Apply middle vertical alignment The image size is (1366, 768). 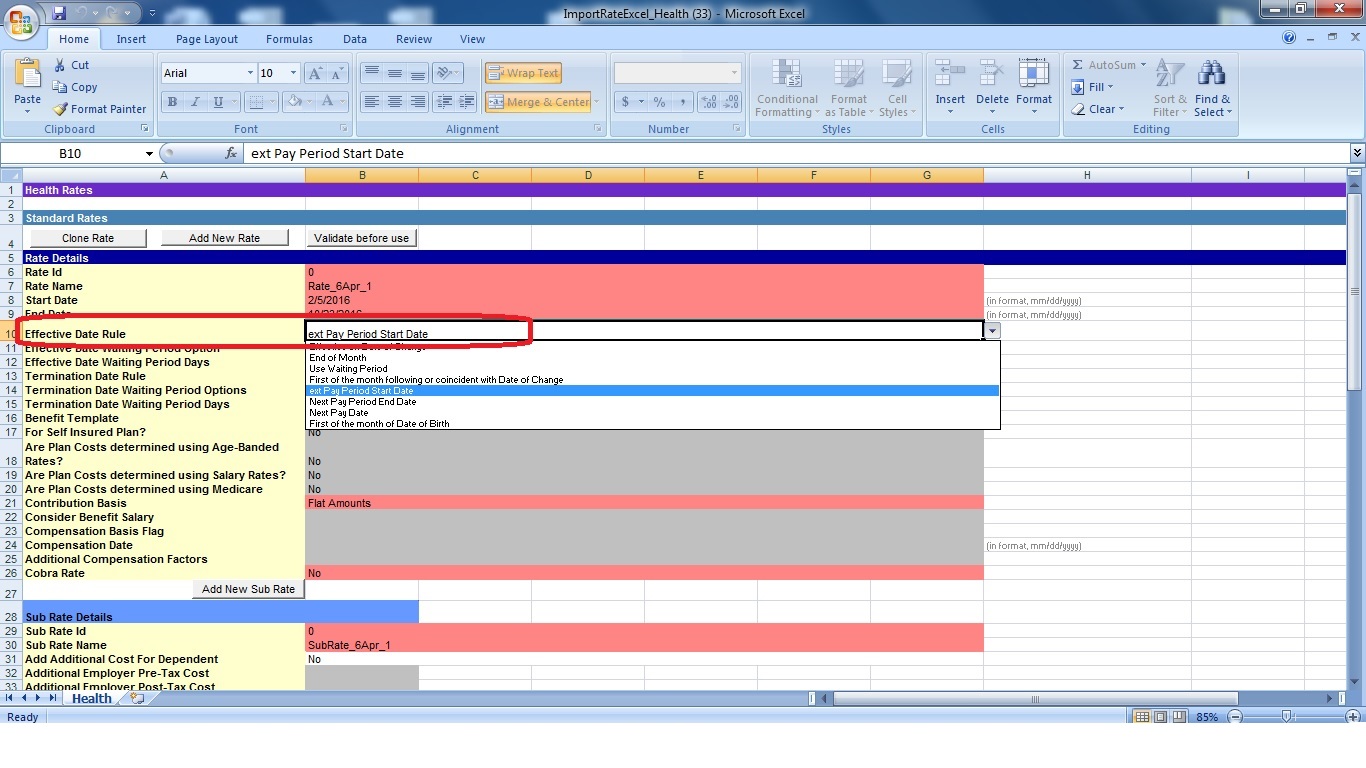[395, 73]
